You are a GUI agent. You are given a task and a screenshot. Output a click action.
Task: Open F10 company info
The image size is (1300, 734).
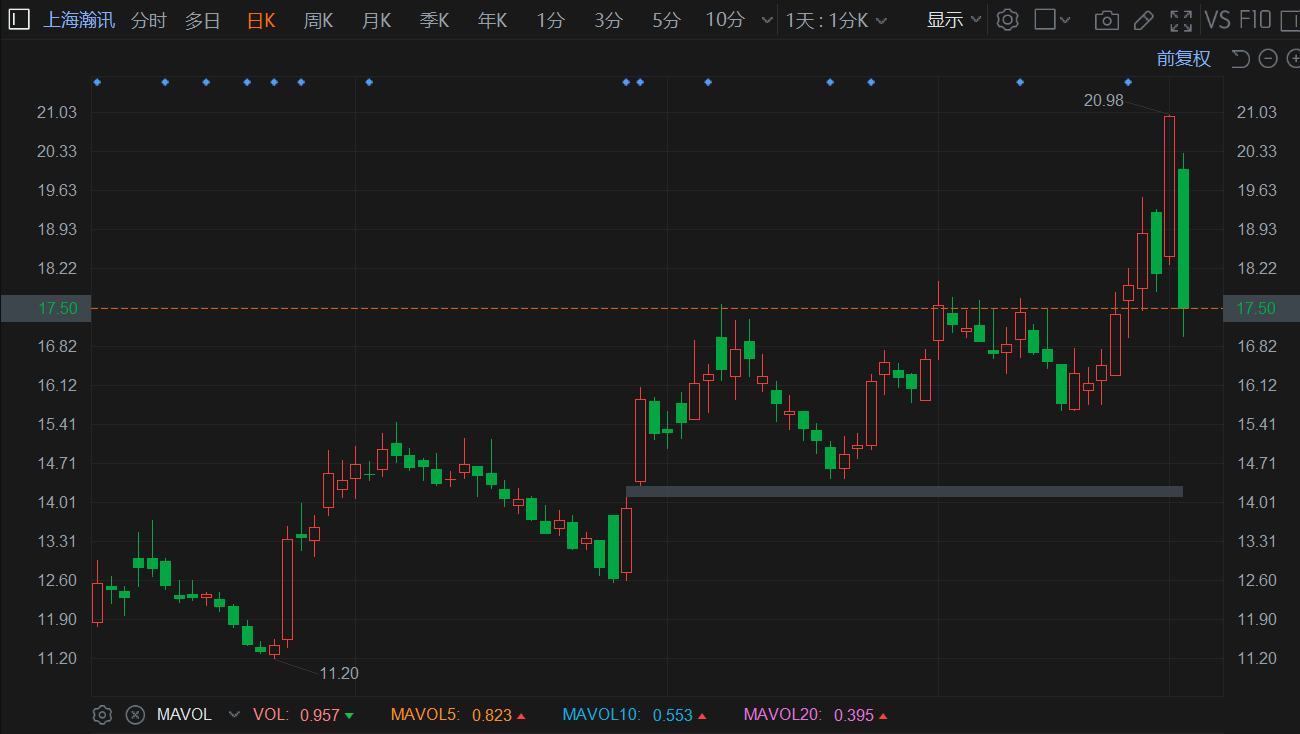tap(1255, 20)
